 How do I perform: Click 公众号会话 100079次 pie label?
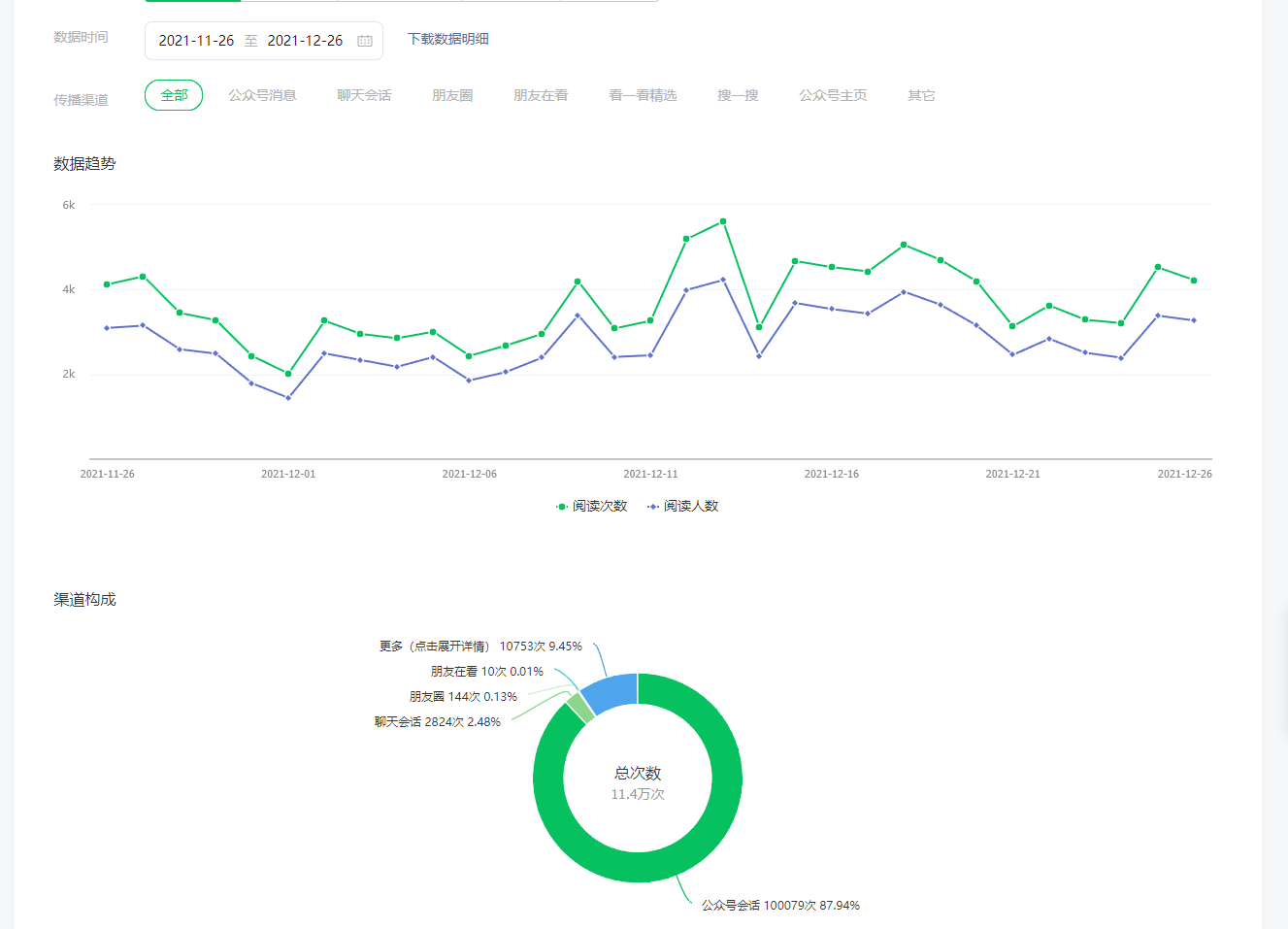pyautogui.click(x=780, y=905)
